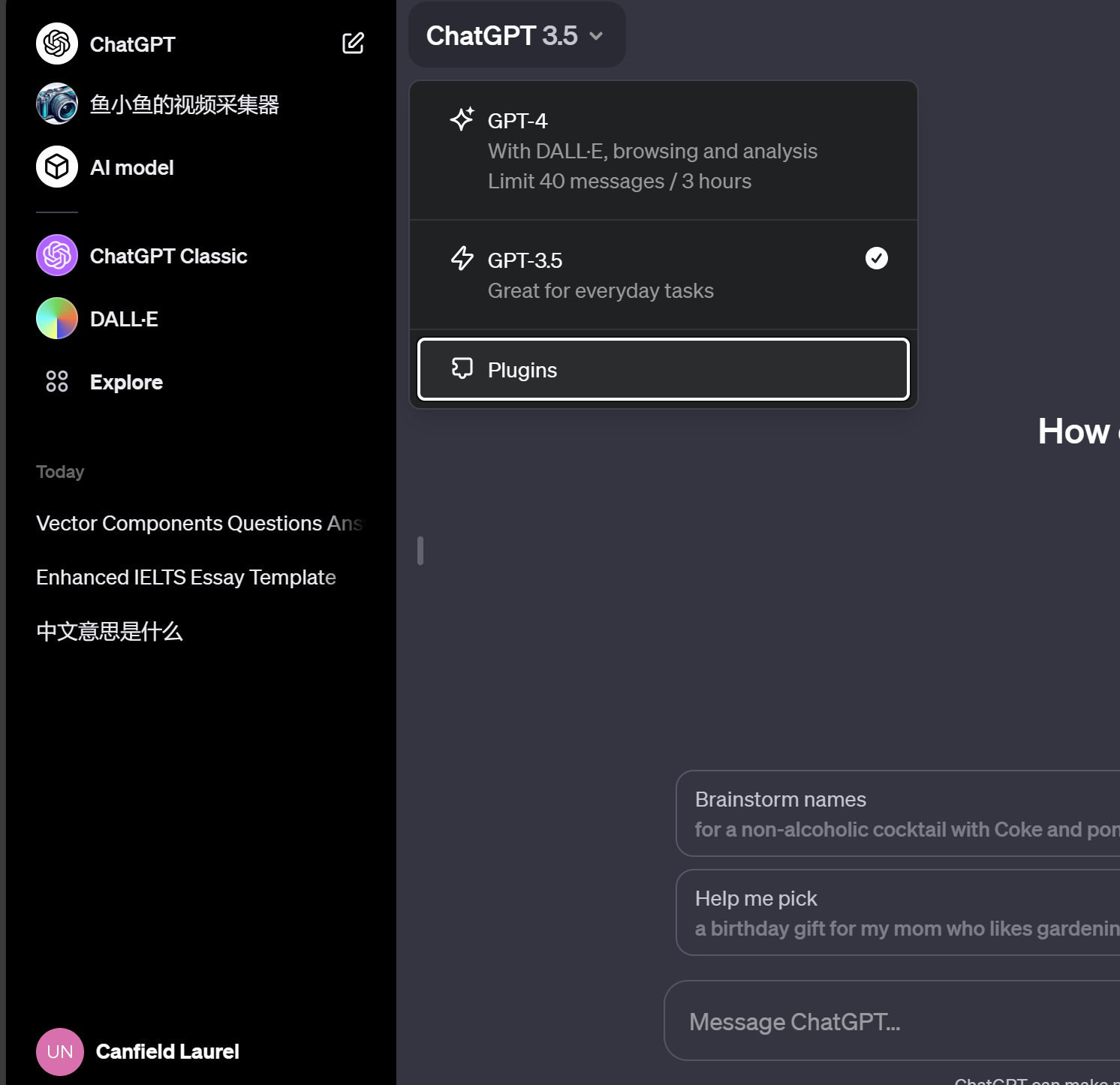
Task: Click the AI model cube icon
Action: 57,167
